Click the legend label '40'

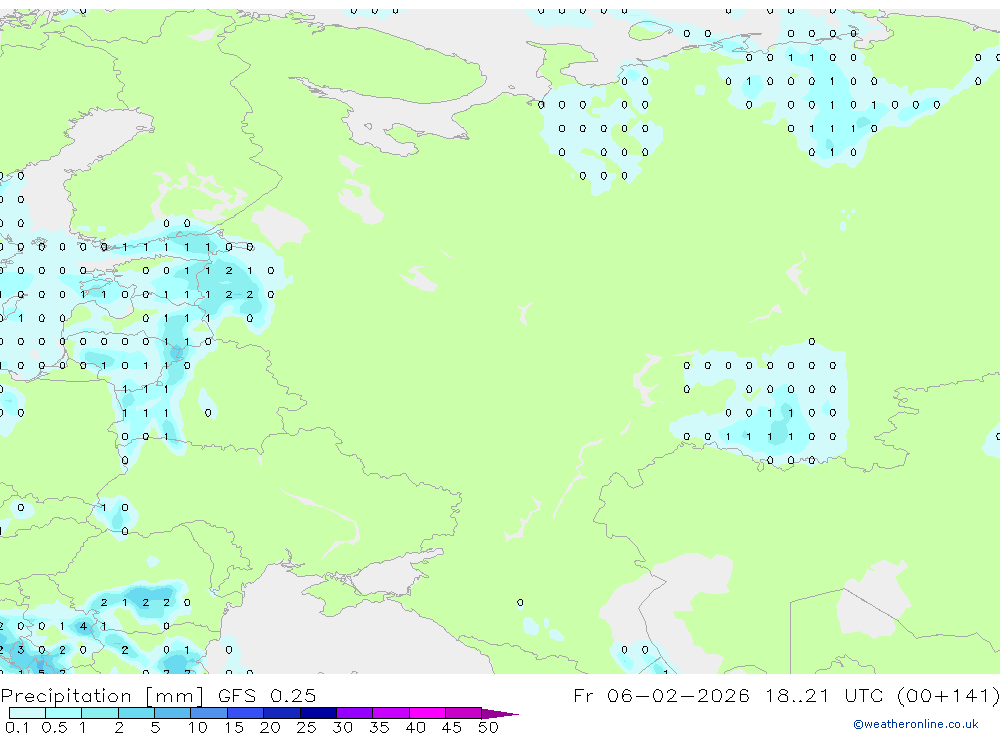(415, 727)
